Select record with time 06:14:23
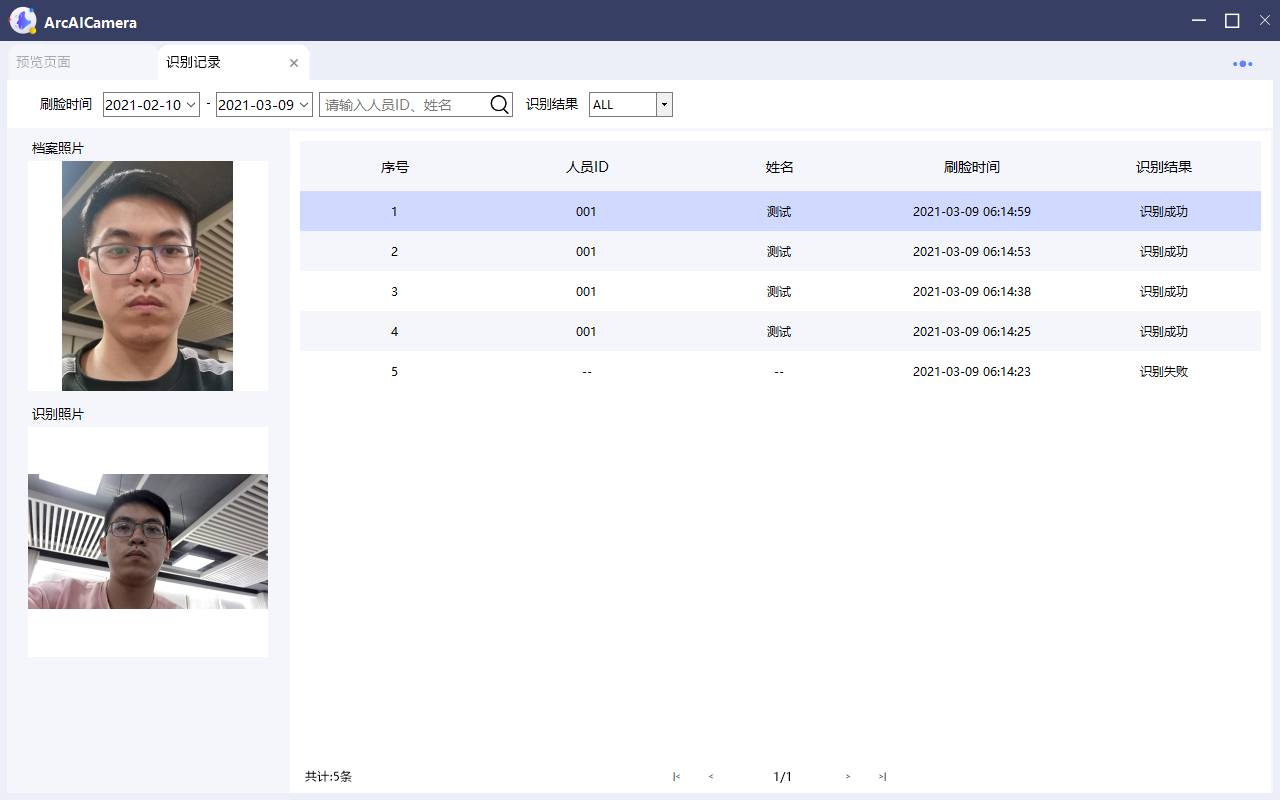The width and height of the screenshot is (1280, 800). [780, 371]
